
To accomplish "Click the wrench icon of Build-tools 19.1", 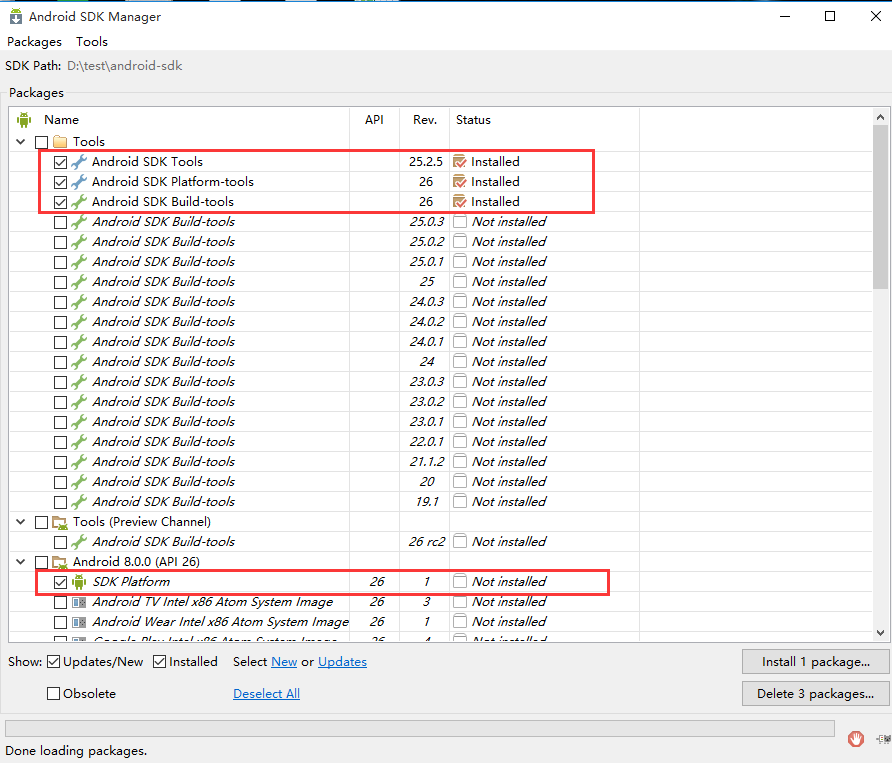I will click(79, 502).
